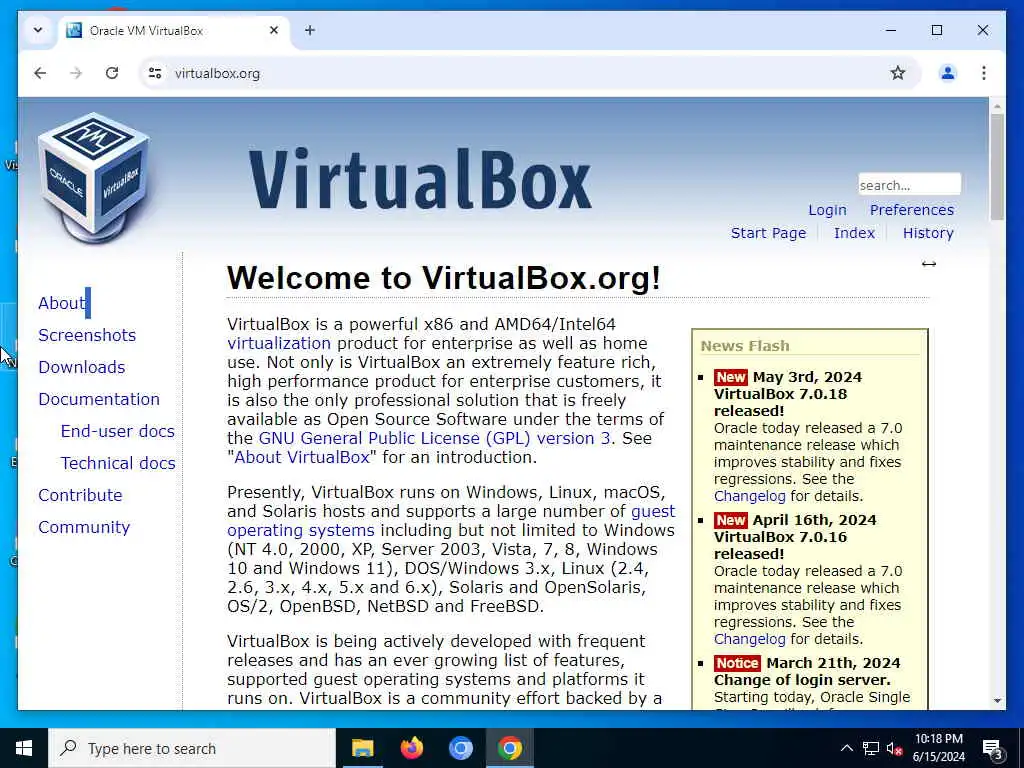Viewport: 1024px width, 768px height.
Task: Expand the tab search dropdown chevron
Action: pyautogui.click(x=38, y=30)
